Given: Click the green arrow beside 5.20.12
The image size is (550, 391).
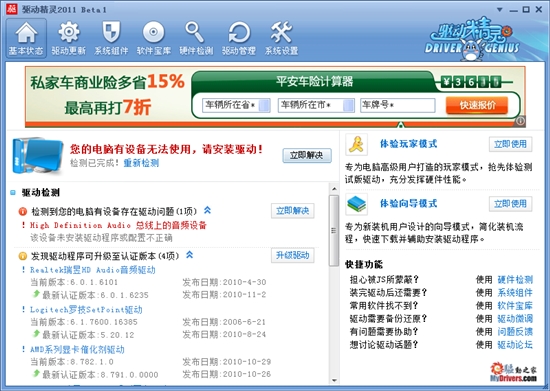Looking at the screenshot, I should click(36, 333).
